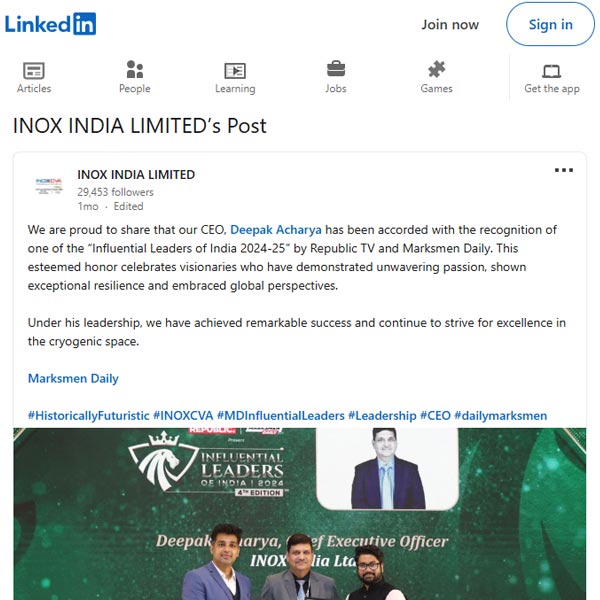Open the Marksmen Daily link

point(73,378)
